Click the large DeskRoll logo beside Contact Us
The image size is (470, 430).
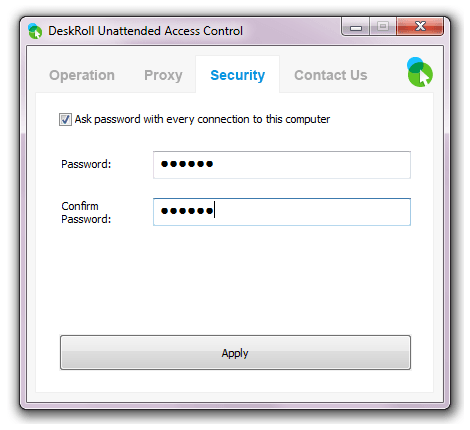click(x=420, y=72)
